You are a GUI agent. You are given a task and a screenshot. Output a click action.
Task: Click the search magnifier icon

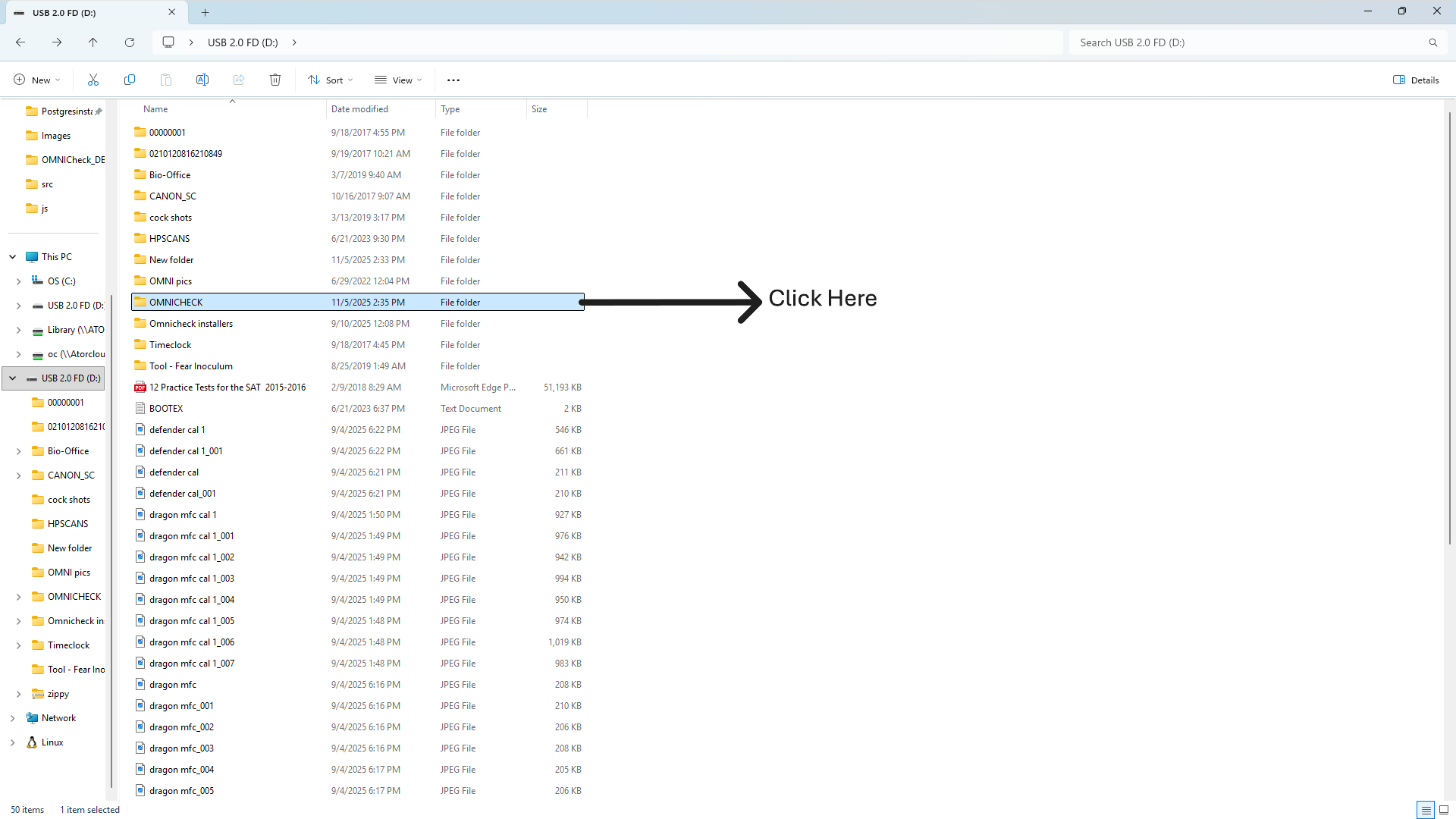click(x=1432, y=42)
